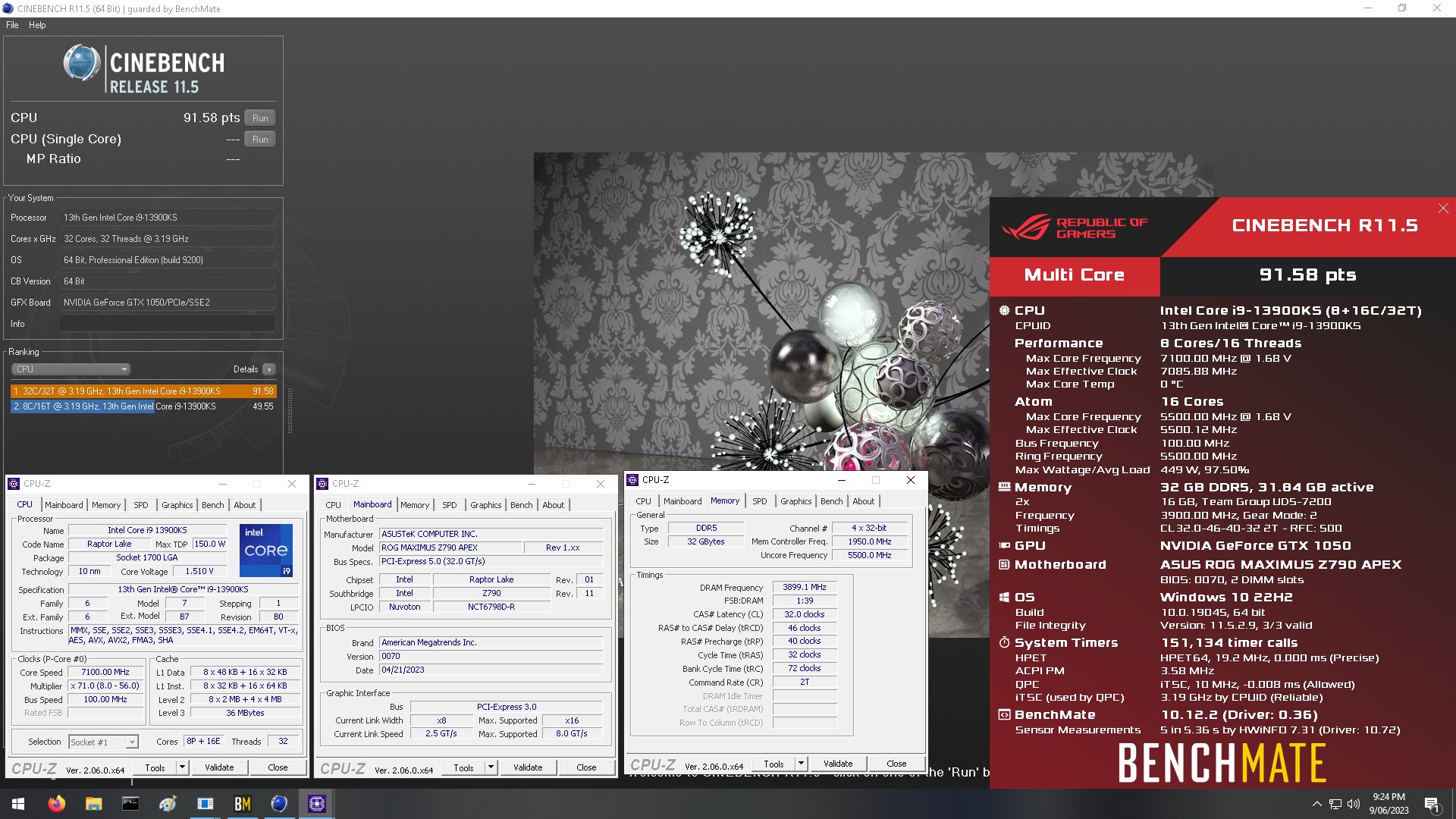This screenshot has height=819, width=1456.
Task: Open Tools dropdown arrow in first CPU-Z window
Action: tap(182, 767)
